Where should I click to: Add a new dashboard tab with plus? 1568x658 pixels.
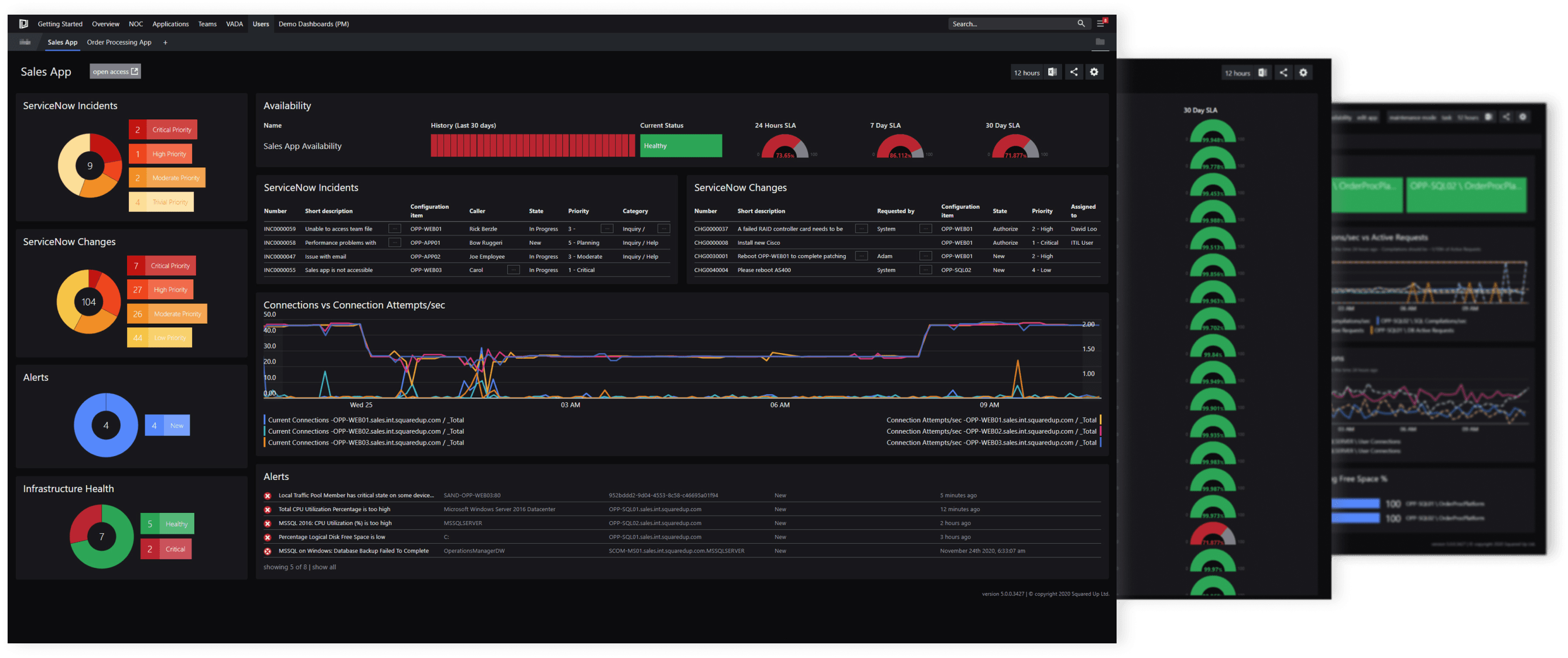(x=165, y=43)
